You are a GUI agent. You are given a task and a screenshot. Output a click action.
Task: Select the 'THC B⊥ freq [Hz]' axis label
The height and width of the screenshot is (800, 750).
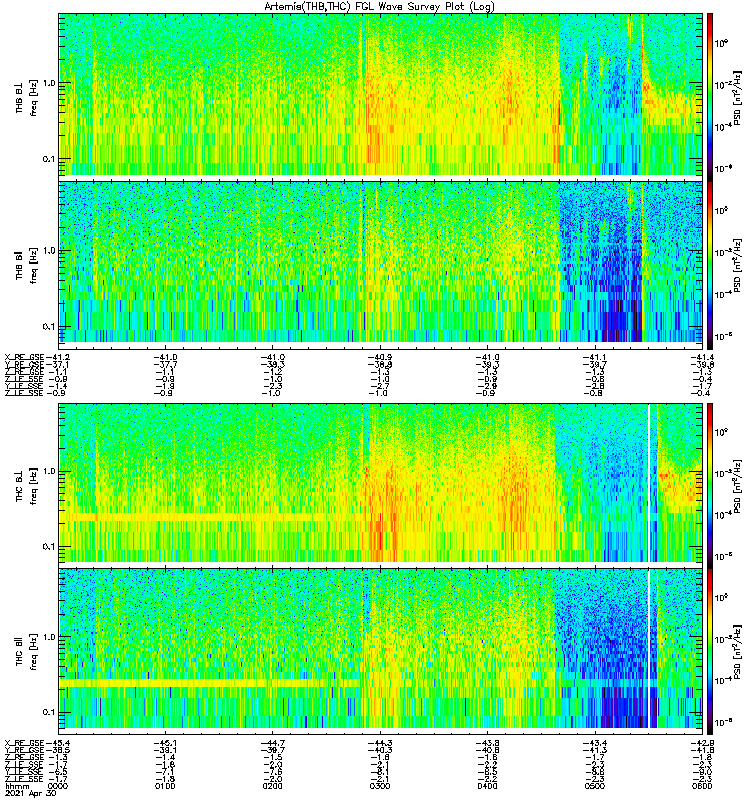click(x=26, y=486)
